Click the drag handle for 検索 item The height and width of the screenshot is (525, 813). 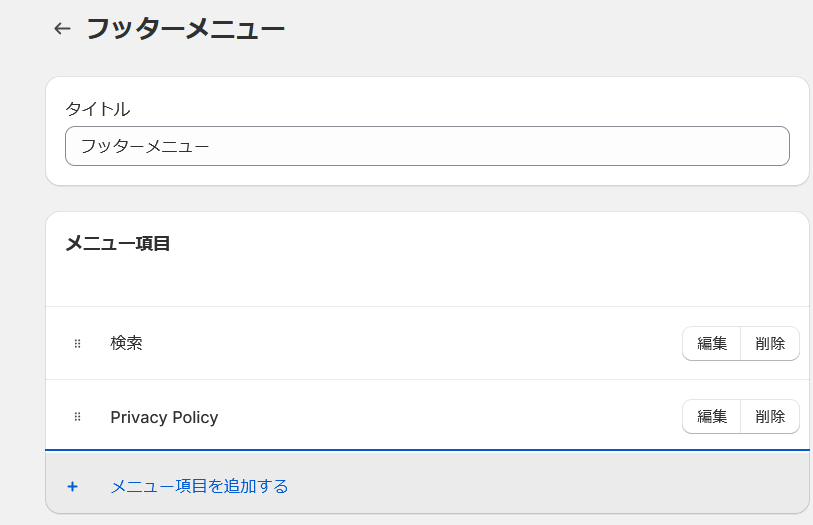(x=77, y=343)
